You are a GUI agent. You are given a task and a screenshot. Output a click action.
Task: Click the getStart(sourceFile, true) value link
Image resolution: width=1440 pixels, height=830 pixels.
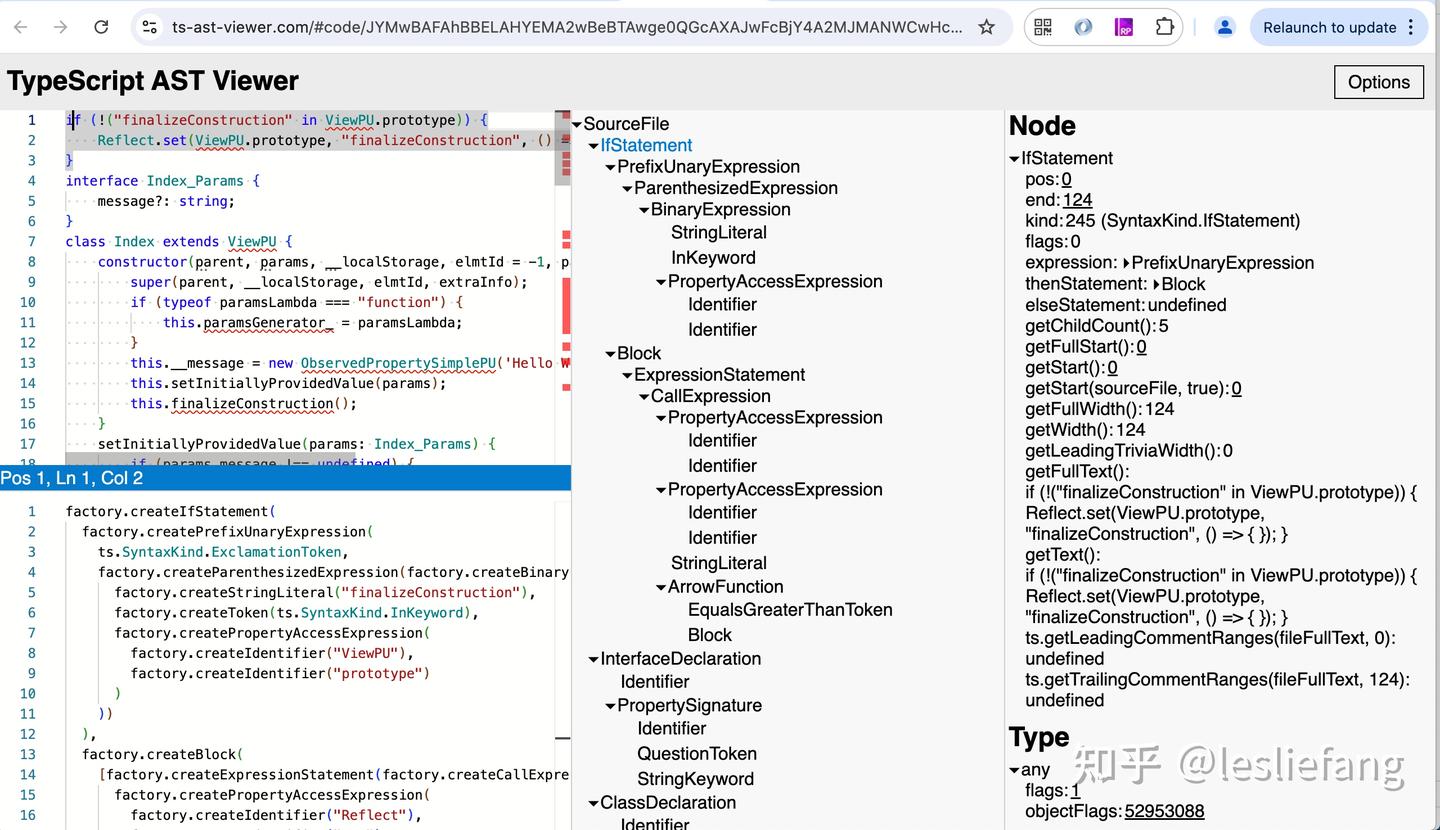1237,389
